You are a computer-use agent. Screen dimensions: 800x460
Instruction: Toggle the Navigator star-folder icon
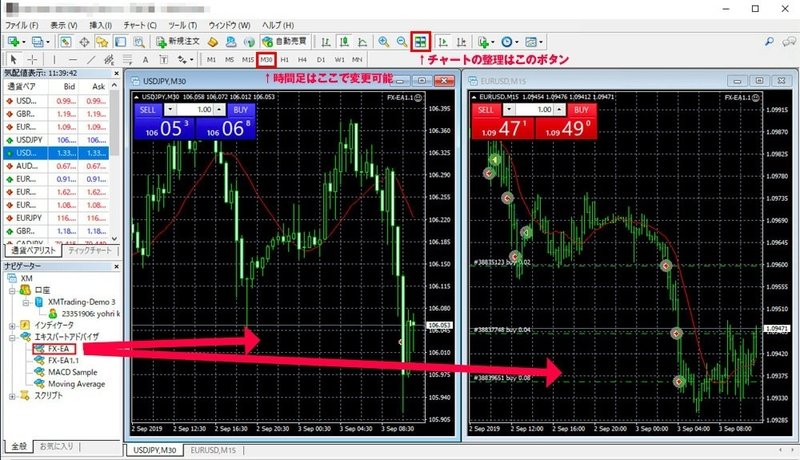click(102, 42)
